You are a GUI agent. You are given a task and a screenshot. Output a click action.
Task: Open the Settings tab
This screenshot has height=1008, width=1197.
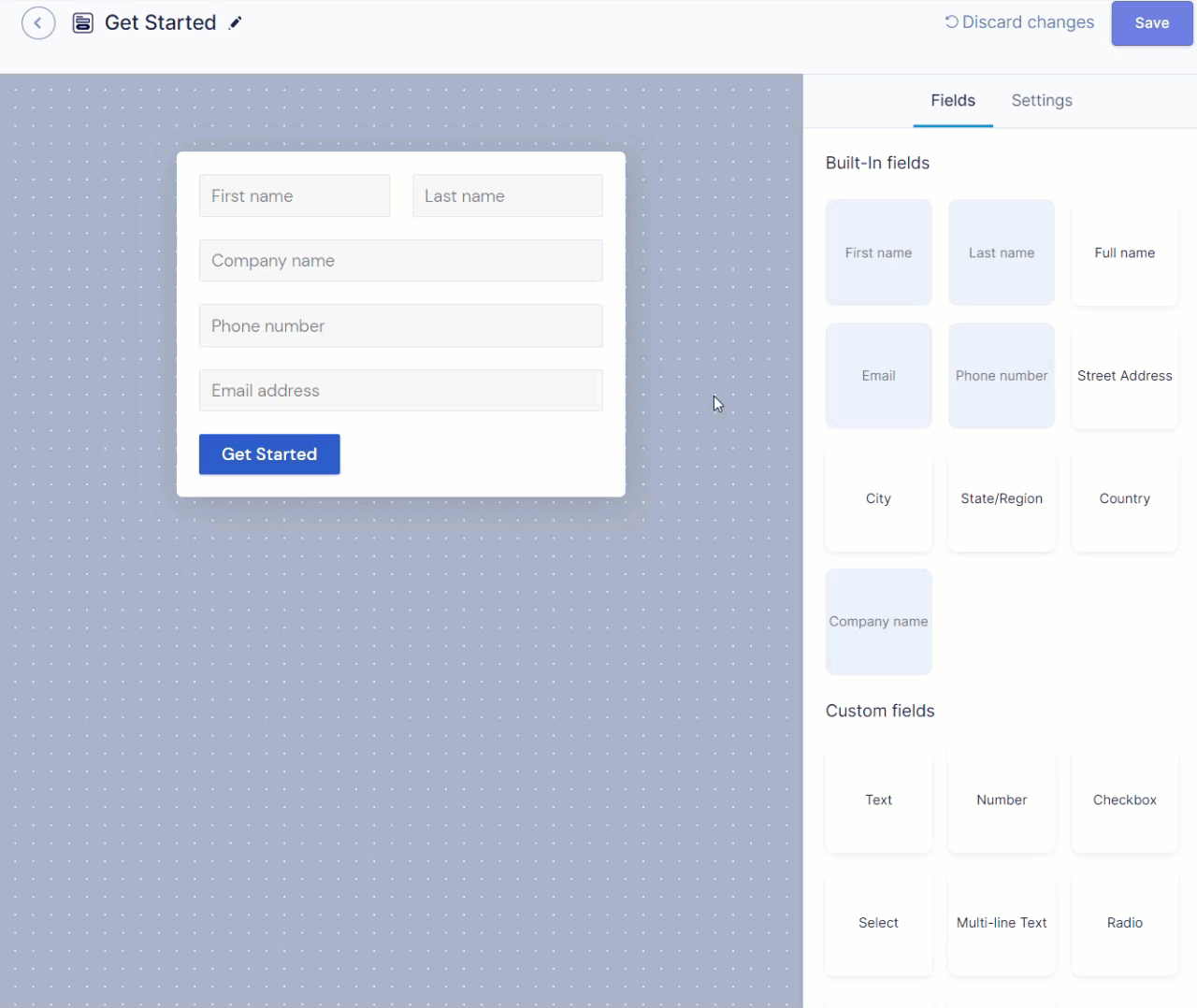coord(1042,100)
